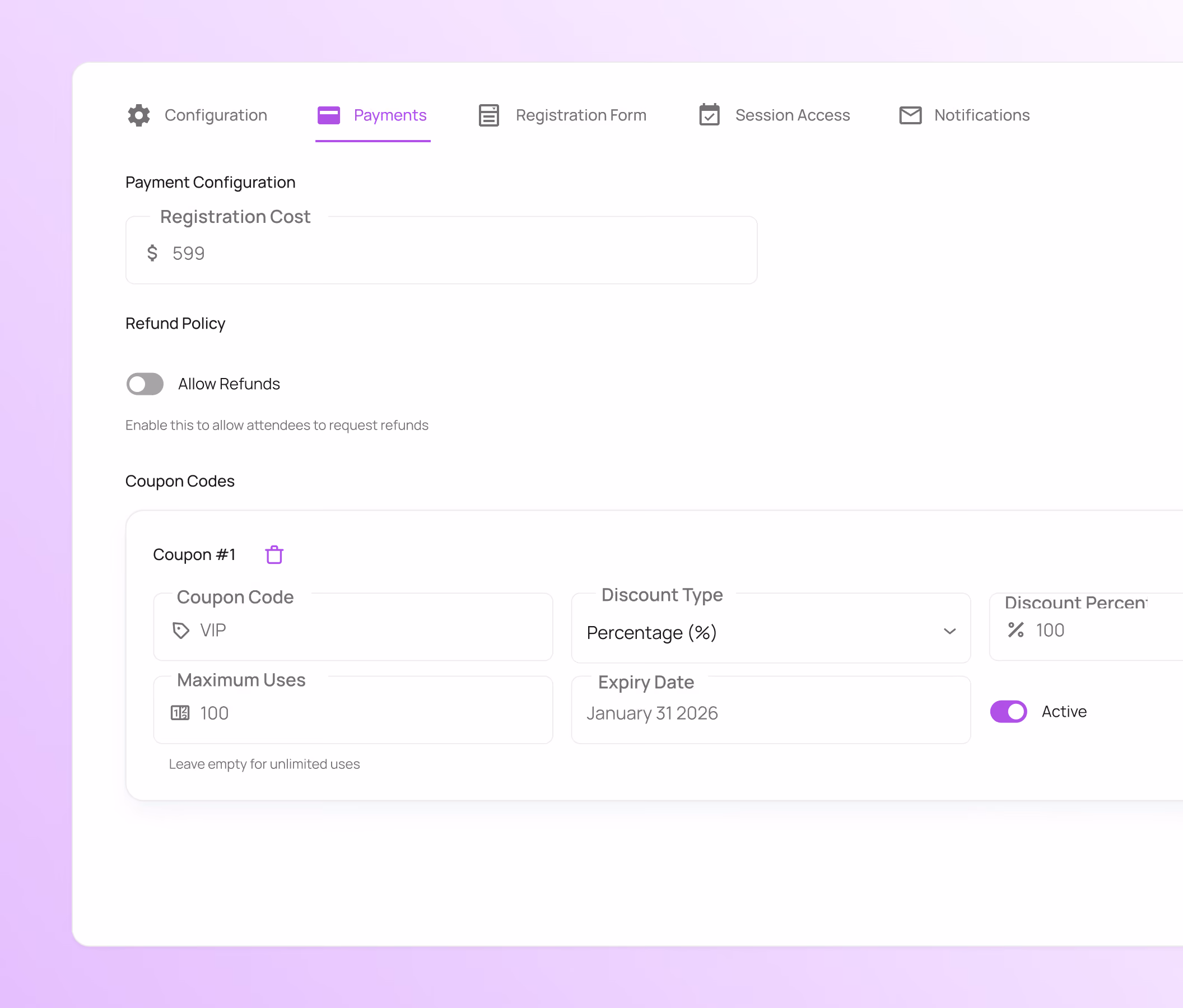Click the Coupon #1 heading
This screenshot has height=1008, width=1183.
[x=194, y=555]
